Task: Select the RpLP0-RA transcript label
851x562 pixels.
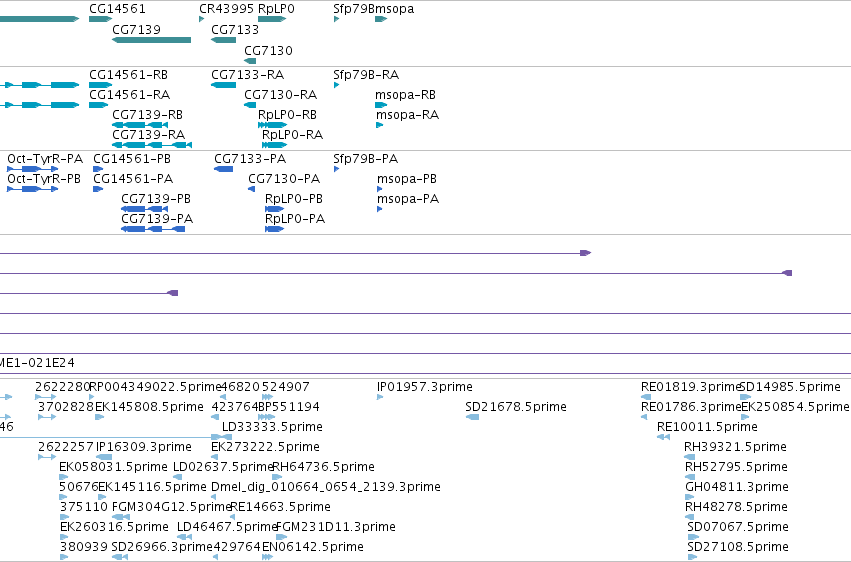Action: click(x=293, y=135)
